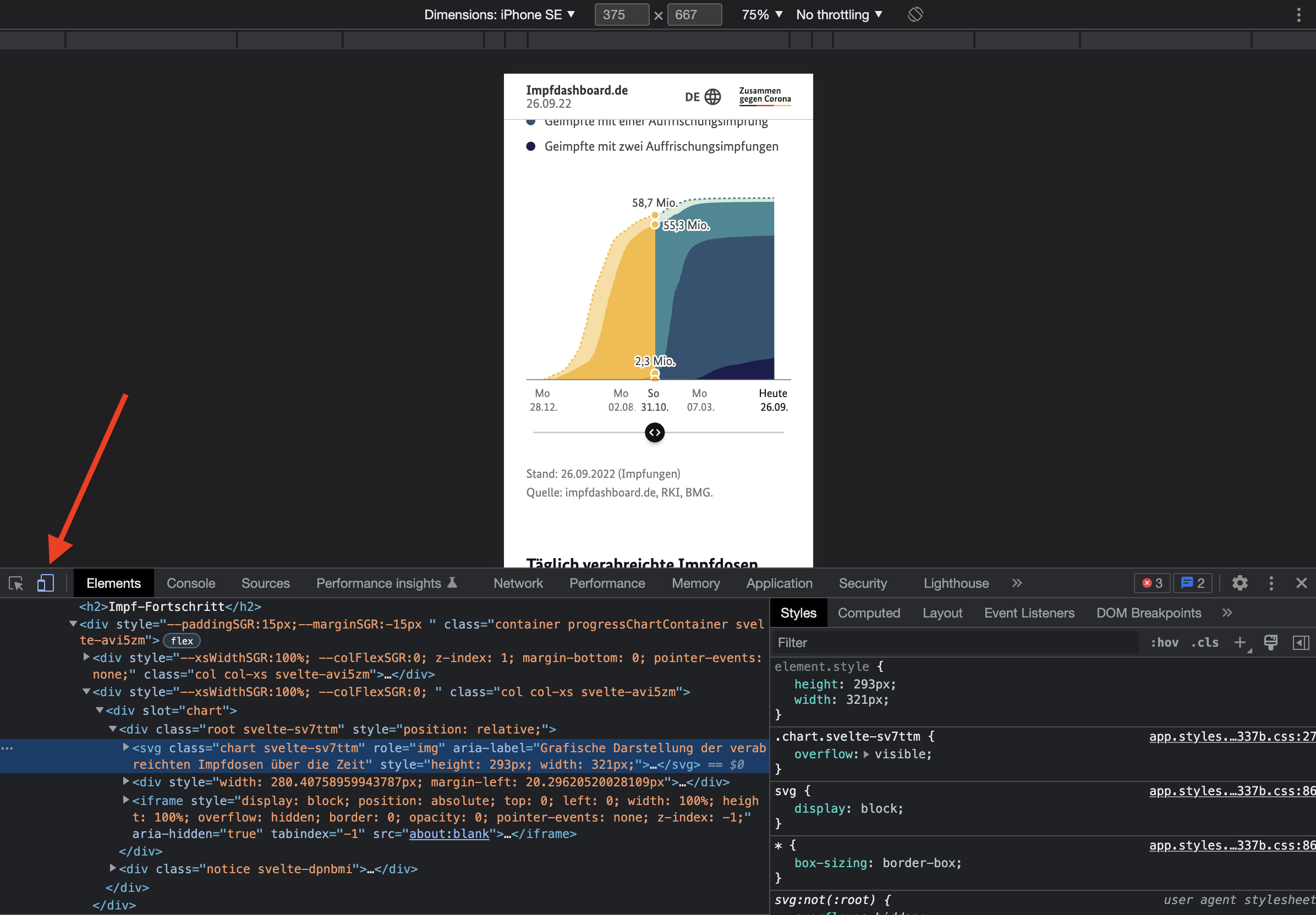The height and width of the screenshot is (915, 1316).
Task: Toggle the .cls element classes panel
Action: [x=1204, y=643]
